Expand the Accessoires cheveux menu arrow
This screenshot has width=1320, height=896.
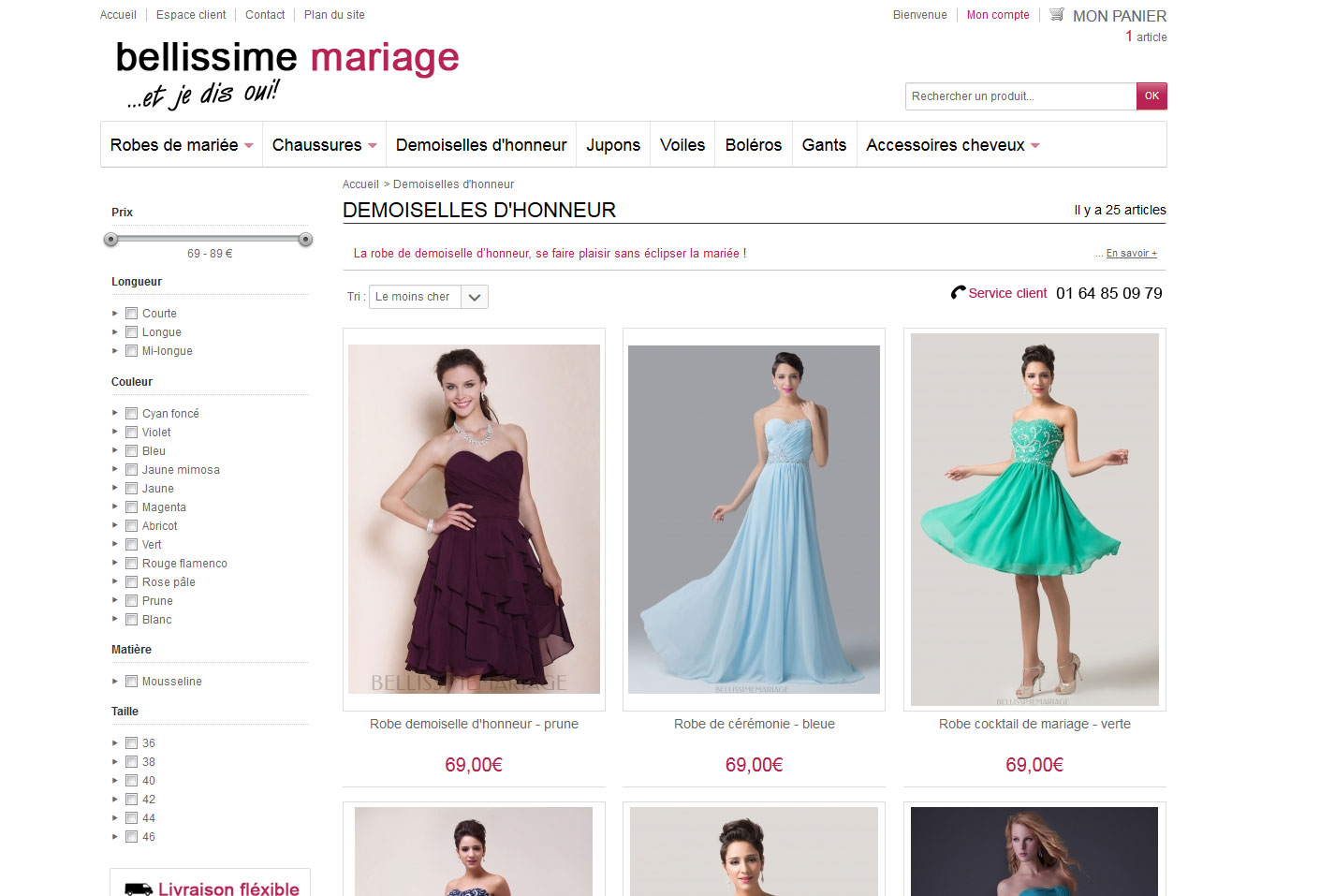1035,146
